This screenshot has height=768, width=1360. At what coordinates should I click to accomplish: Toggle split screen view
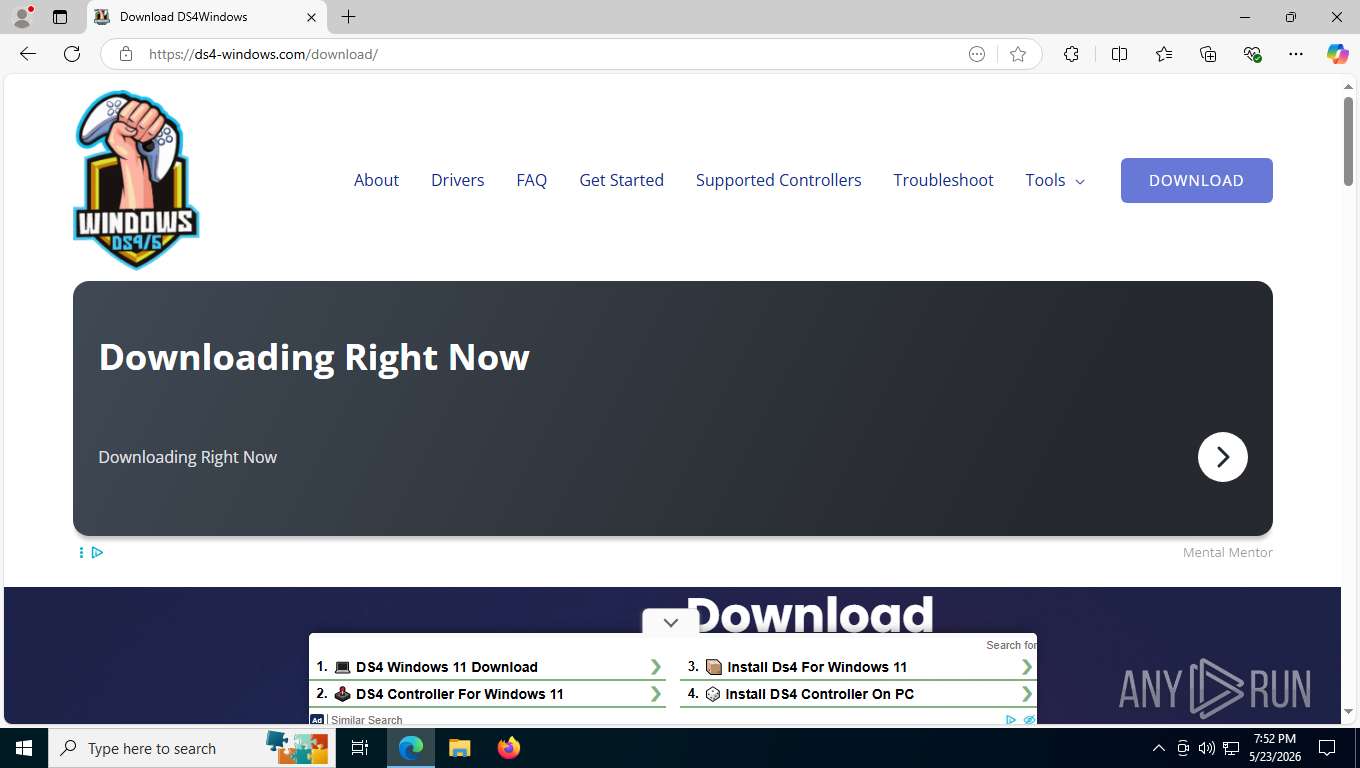pos(1120,54)
